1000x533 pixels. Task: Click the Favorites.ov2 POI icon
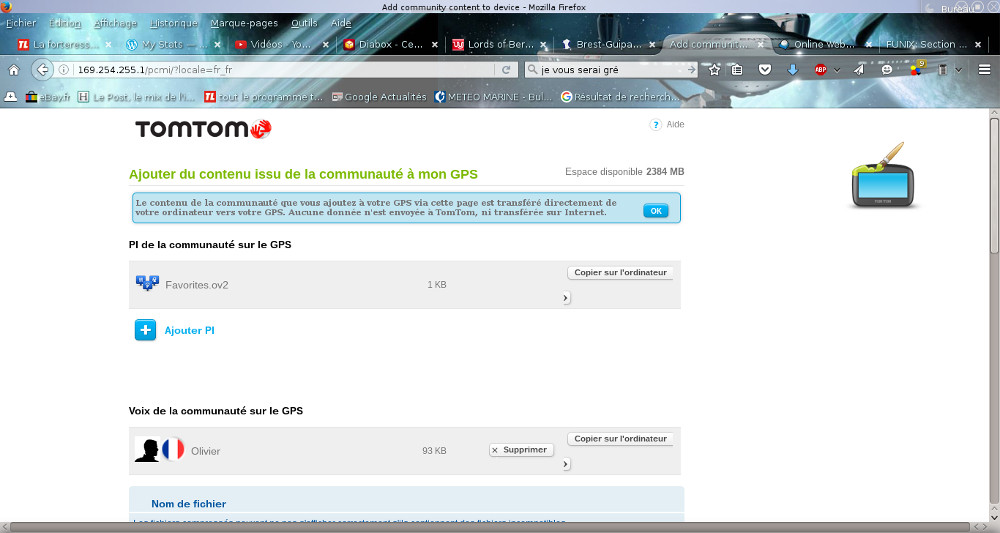pos(147,283)
